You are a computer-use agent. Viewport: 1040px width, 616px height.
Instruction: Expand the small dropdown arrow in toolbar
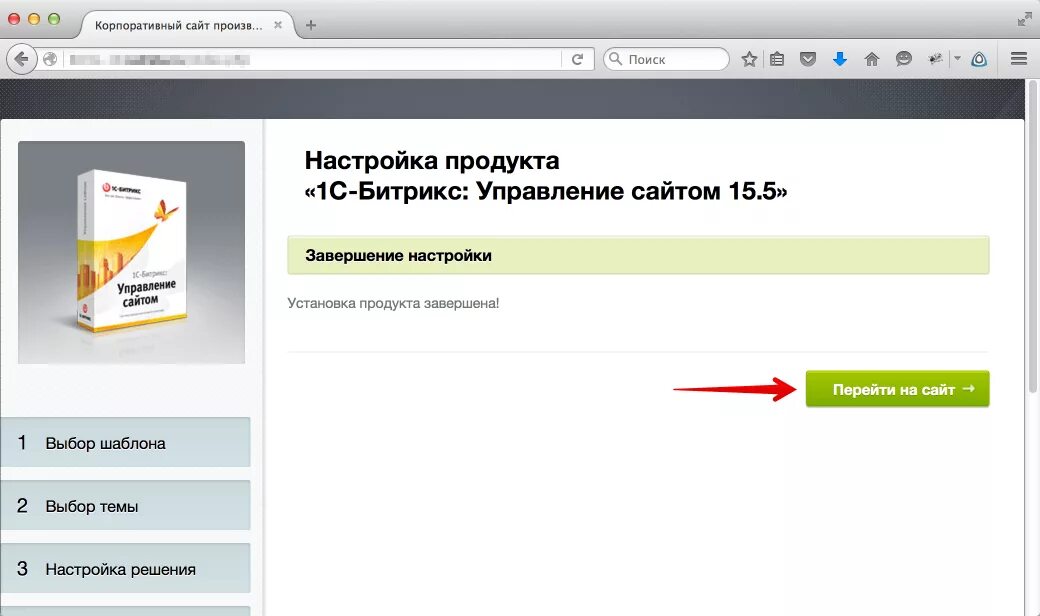(x=957, y=59)
